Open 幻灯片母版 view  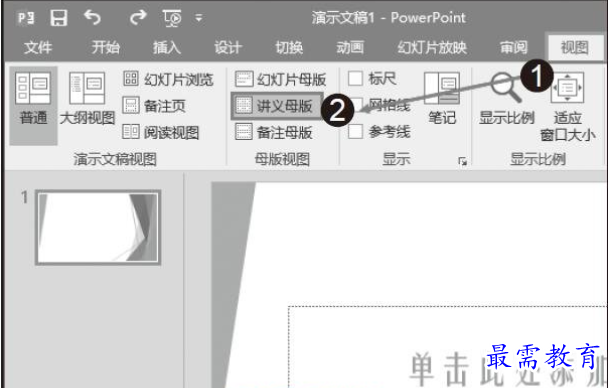(280, 79)
